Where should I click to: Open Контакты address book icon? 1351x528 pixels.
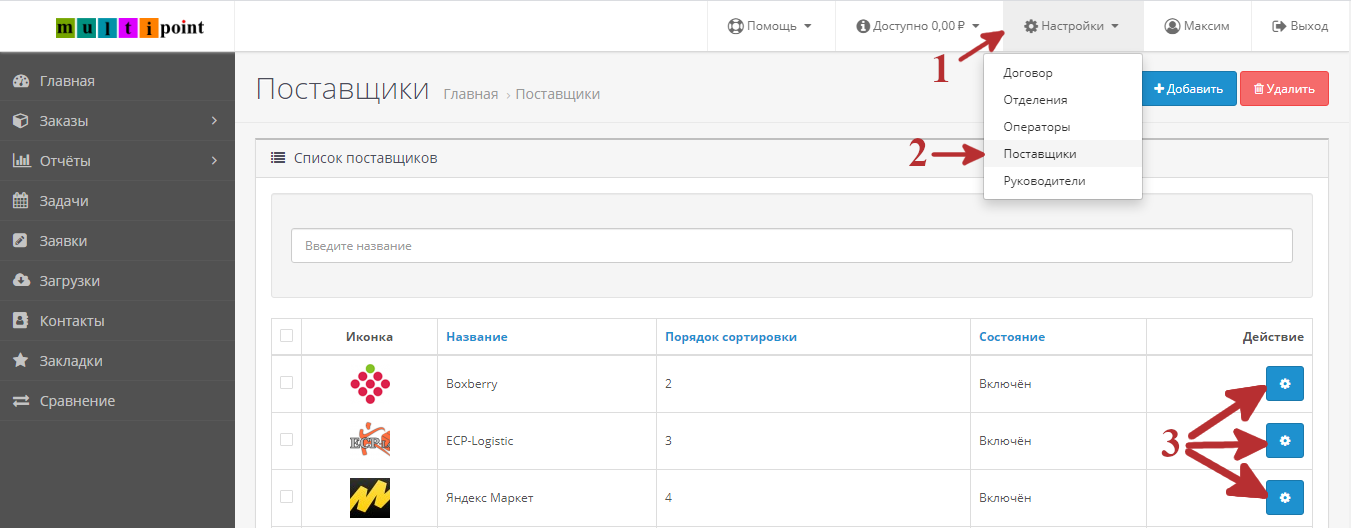20,321
